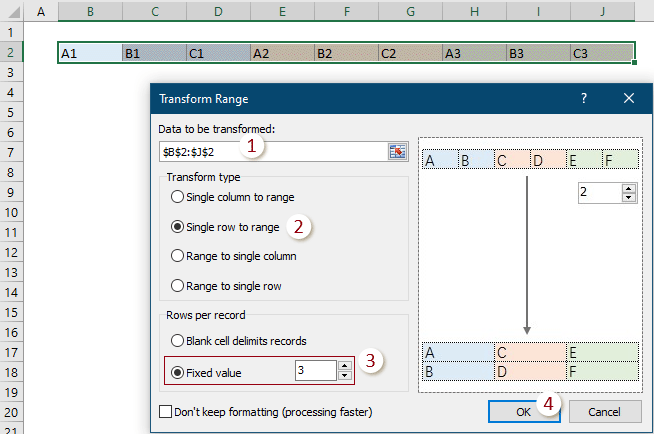Select row 2 header

pyautogui.click(x=11, y=53)
